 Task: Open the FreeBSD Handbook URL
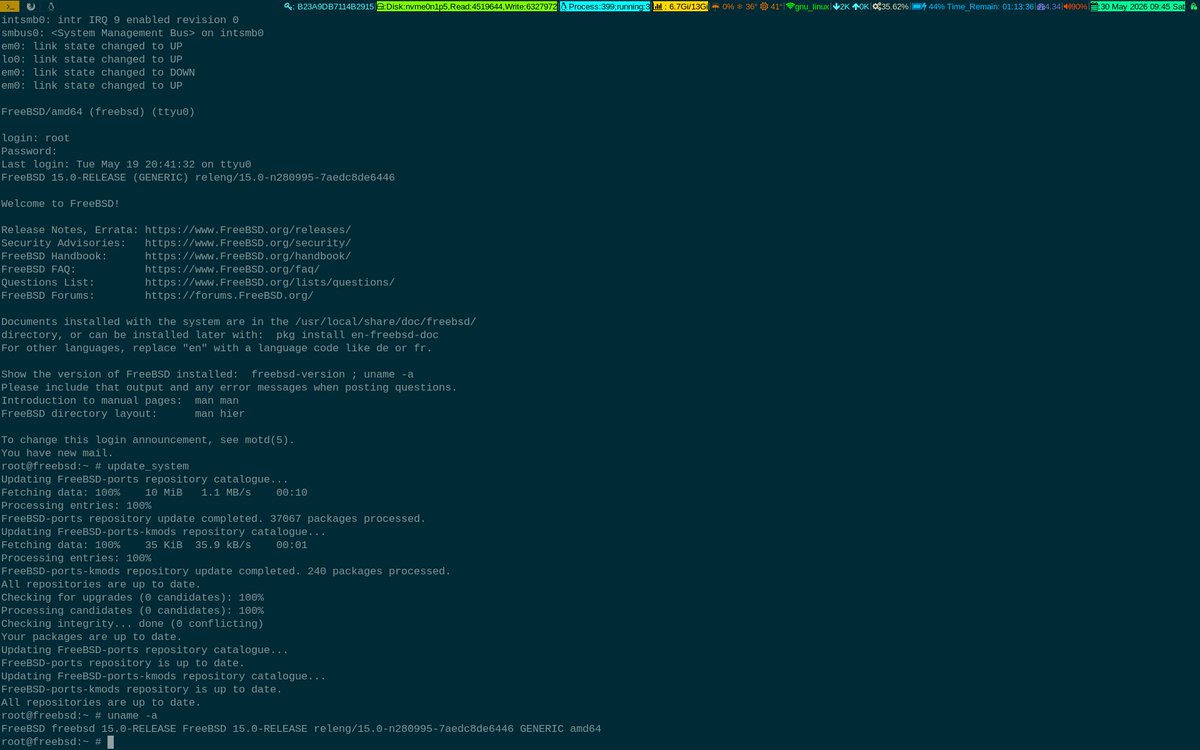pyautogui.click(x=248, y=256)
